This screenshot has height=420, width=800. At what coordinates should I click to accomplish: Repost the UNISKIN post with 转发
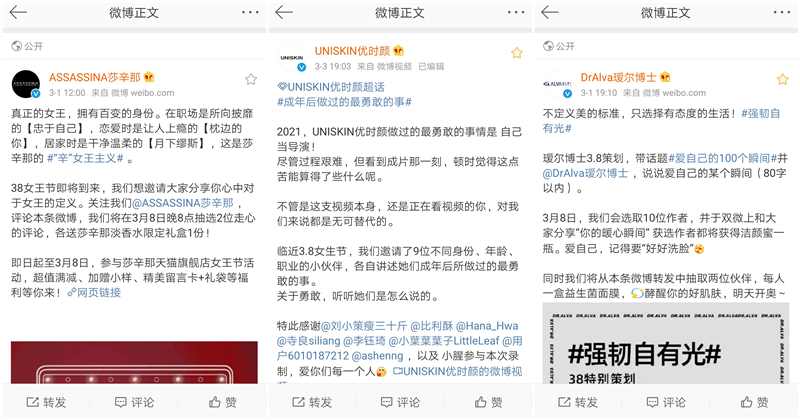pyautogui.click(x=312, y=402)
